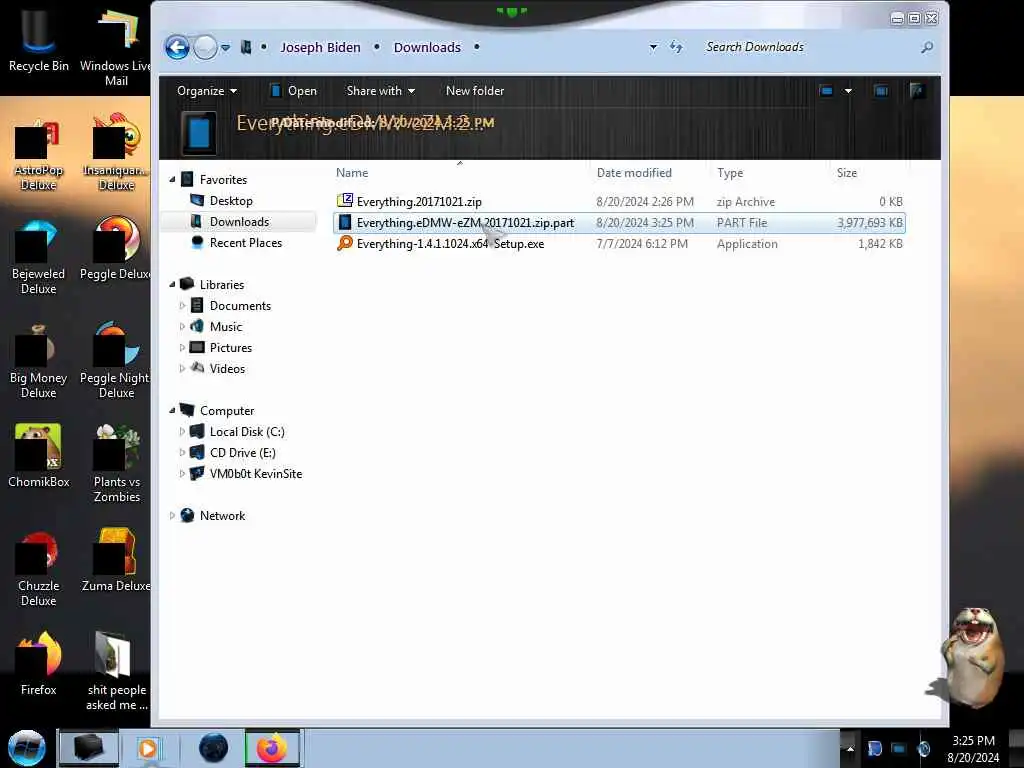This screenshot has height=768, width=1024.
Task: Click the Refresh button
Action: (x=676, y=47)
